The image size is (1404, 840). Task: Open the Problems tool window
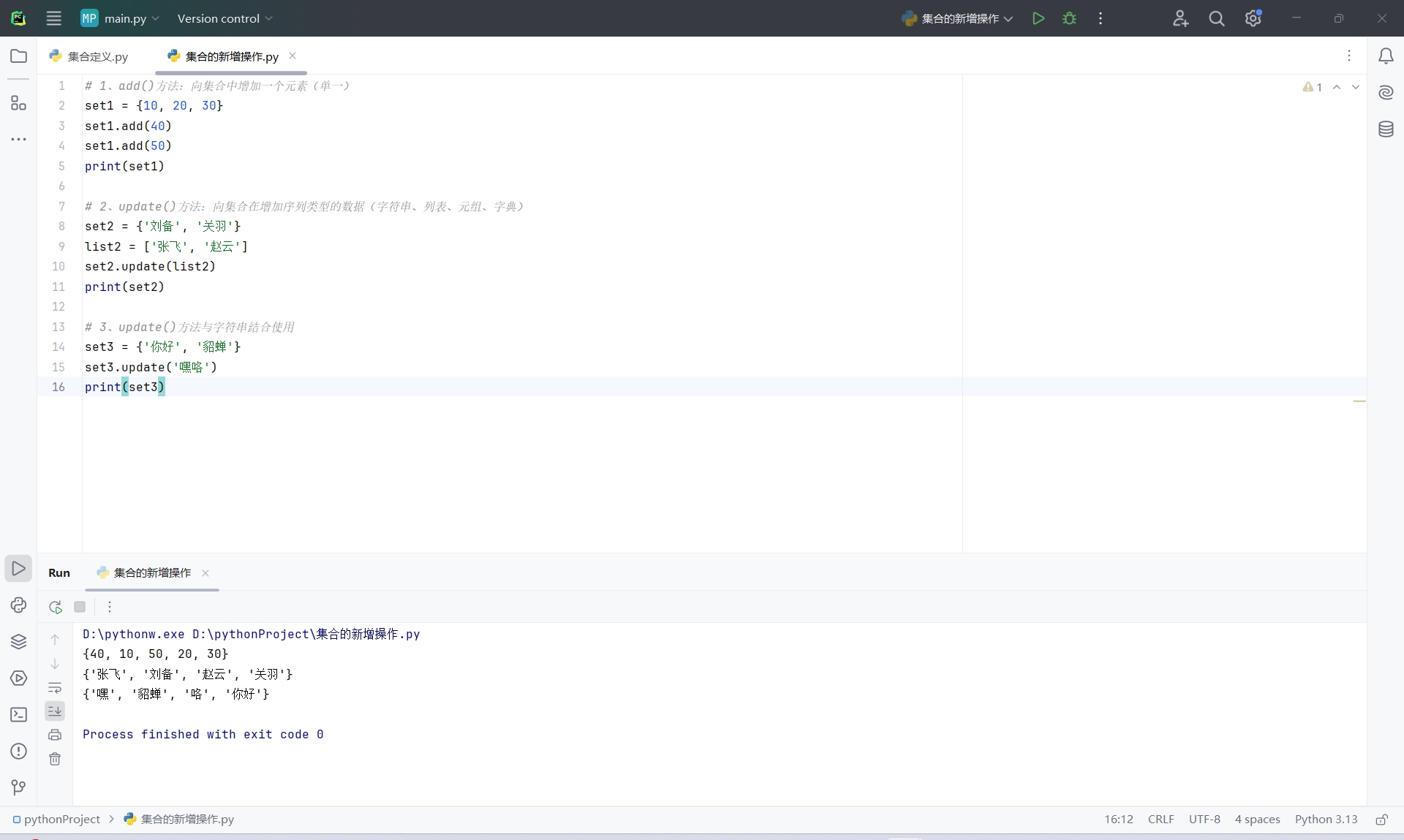click(x=18, y=751)
